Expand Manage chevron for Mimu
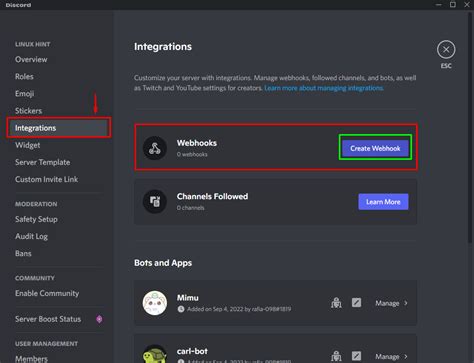Screen dimensions: 474x363 (x=406, y=303)
